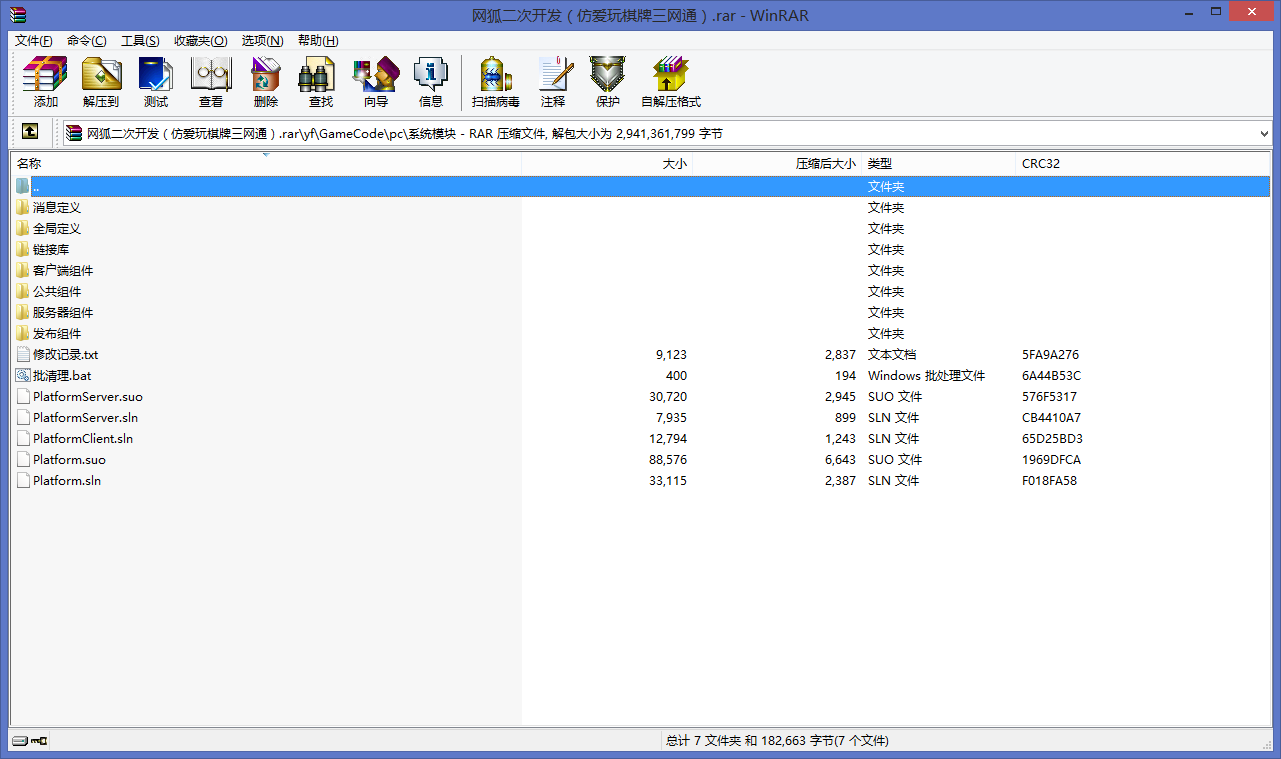Sort files by 压缩后大小 column header
Viewport: 1281px width, 759px height.
tap(777, 163)
